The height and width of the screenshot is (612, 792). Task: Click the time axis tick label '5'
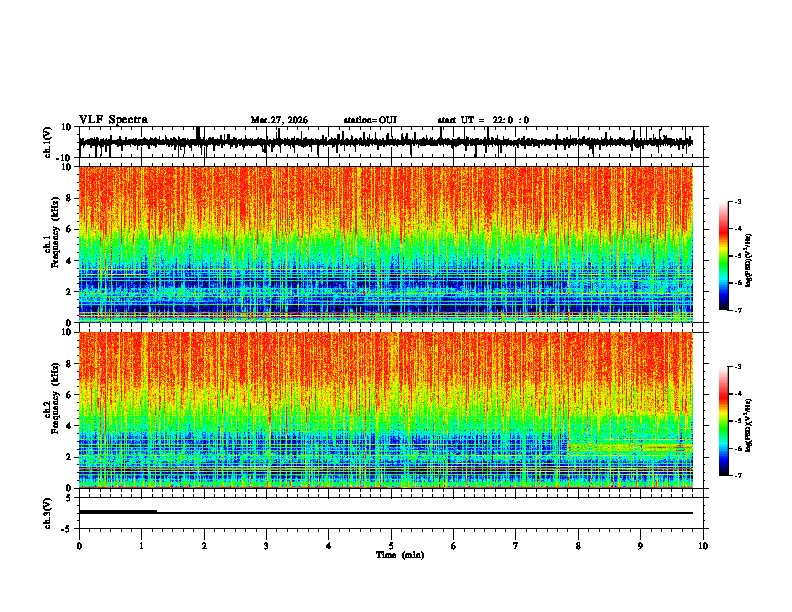click(391, 546)
